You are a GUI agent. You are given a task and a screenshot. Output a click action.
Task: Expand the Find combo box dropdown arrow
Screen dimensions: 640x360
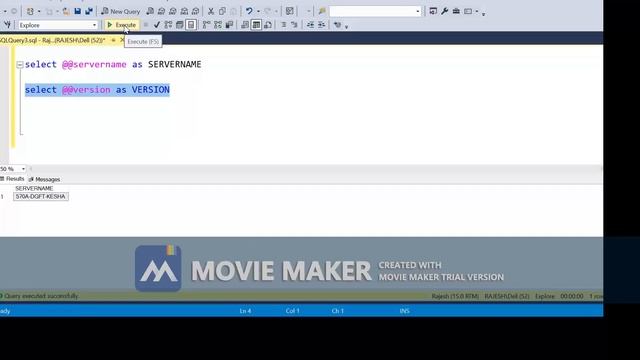(x=418, y=11)
